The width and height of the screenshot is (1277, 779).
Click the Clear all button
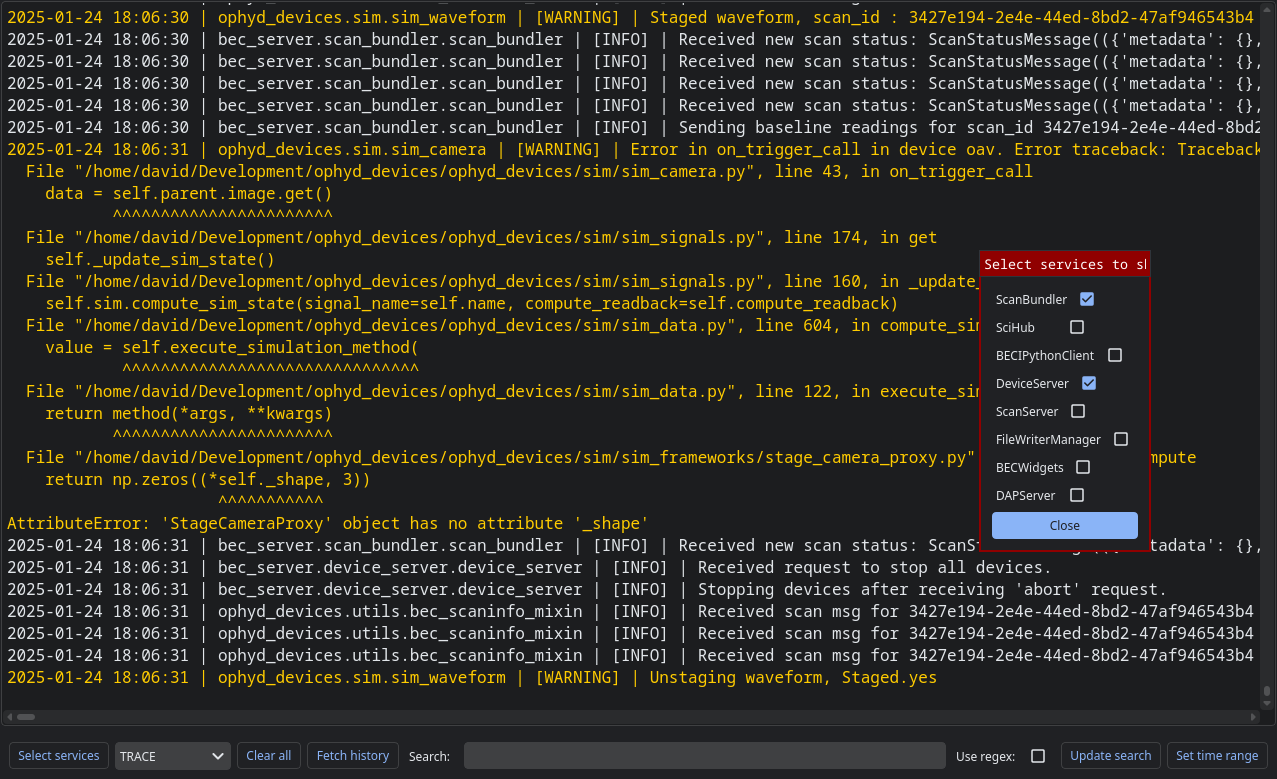click(269, 756)
